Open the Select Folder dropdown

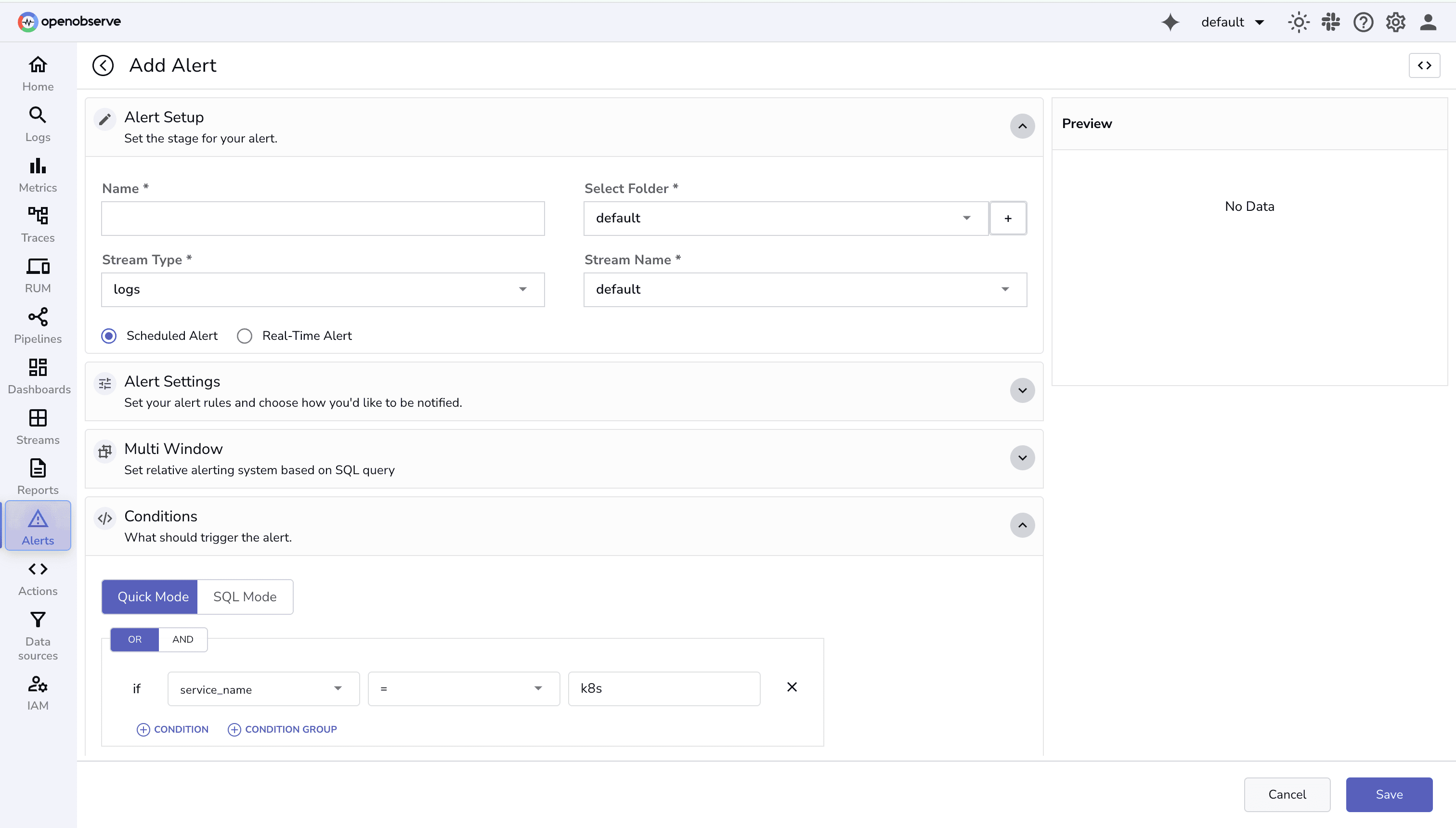785,218
